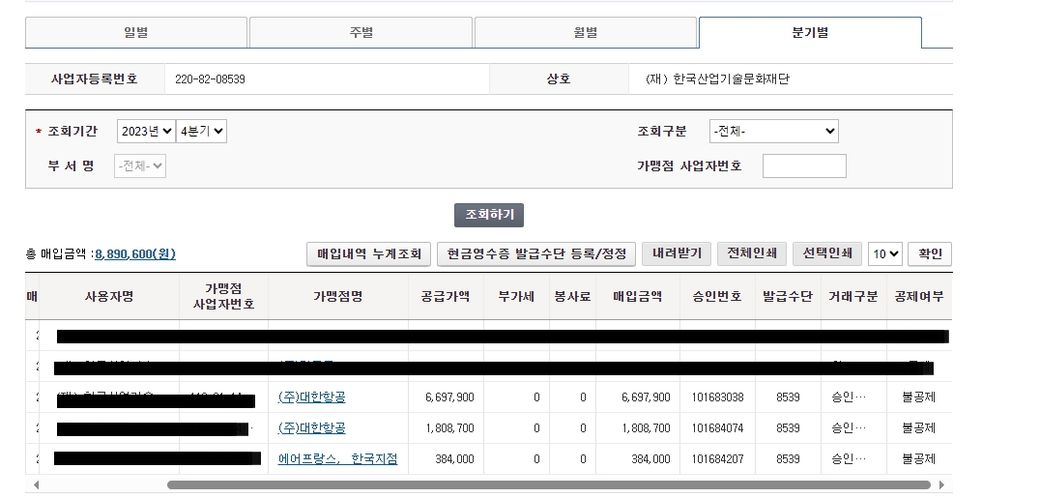Viewport: 1040px width, 504px height.
Task: Click 현금영수증 발급수단 등록/정정 button
Action: pos(536,254)
